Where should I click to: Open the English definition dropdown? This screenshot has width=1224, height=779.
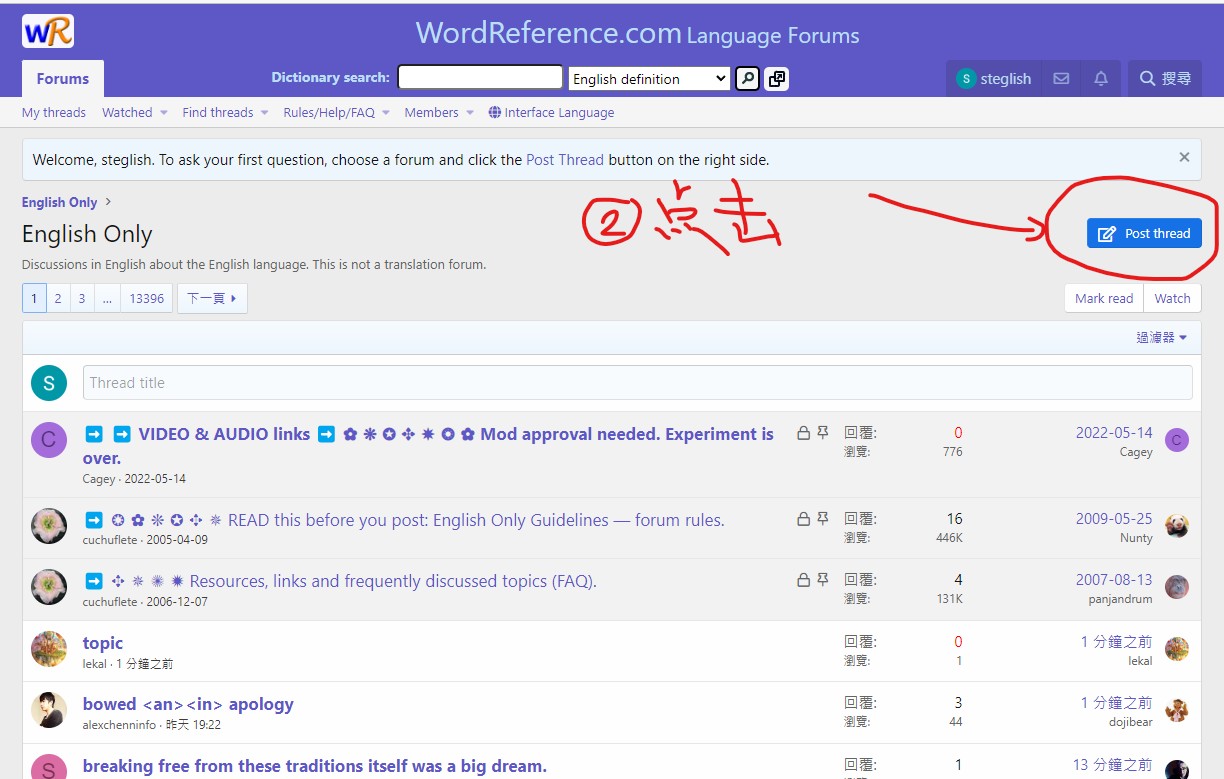(x=649, y=78)
